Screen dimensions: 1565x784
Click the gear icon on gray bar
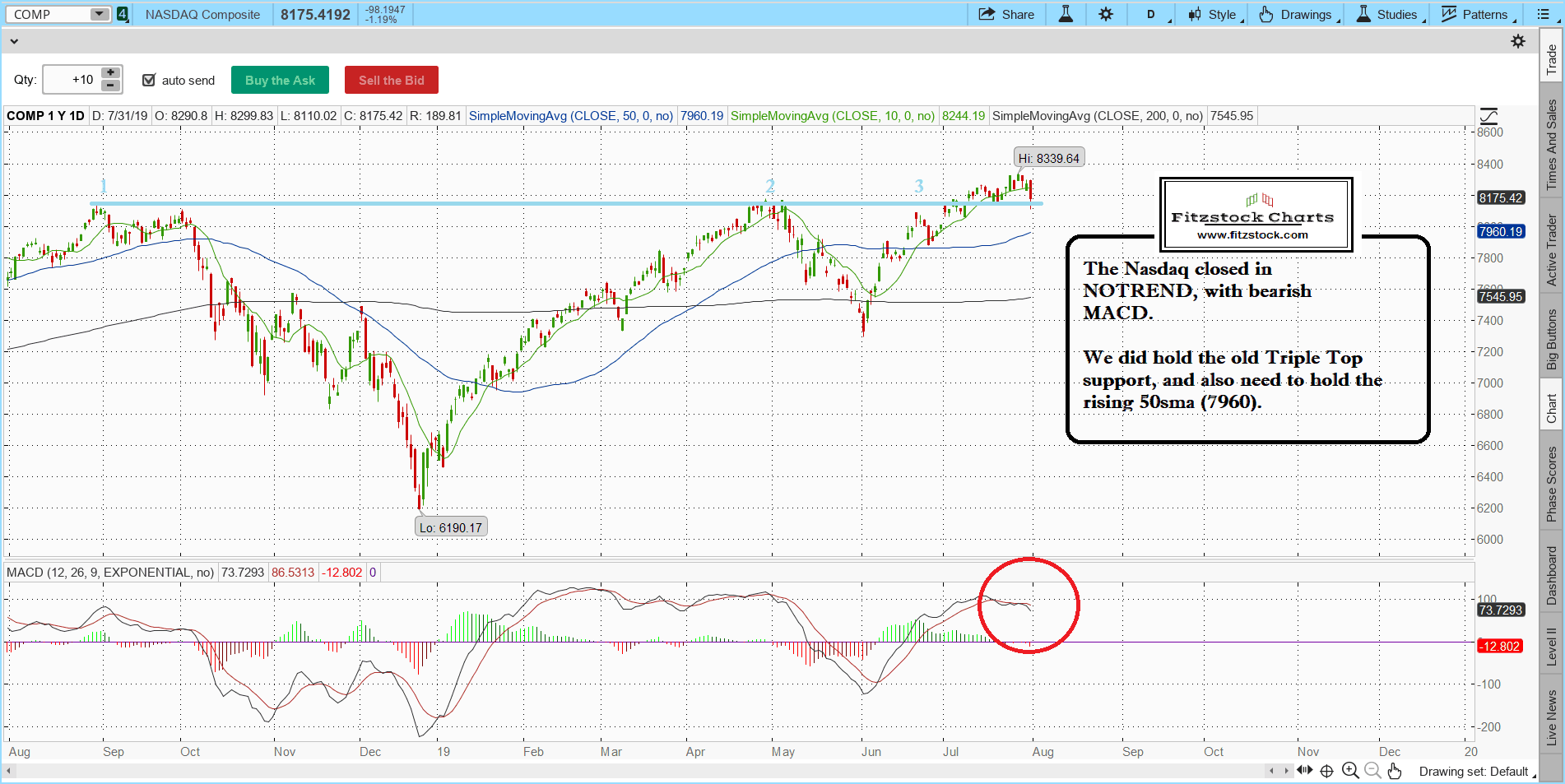click(1518, 41)
